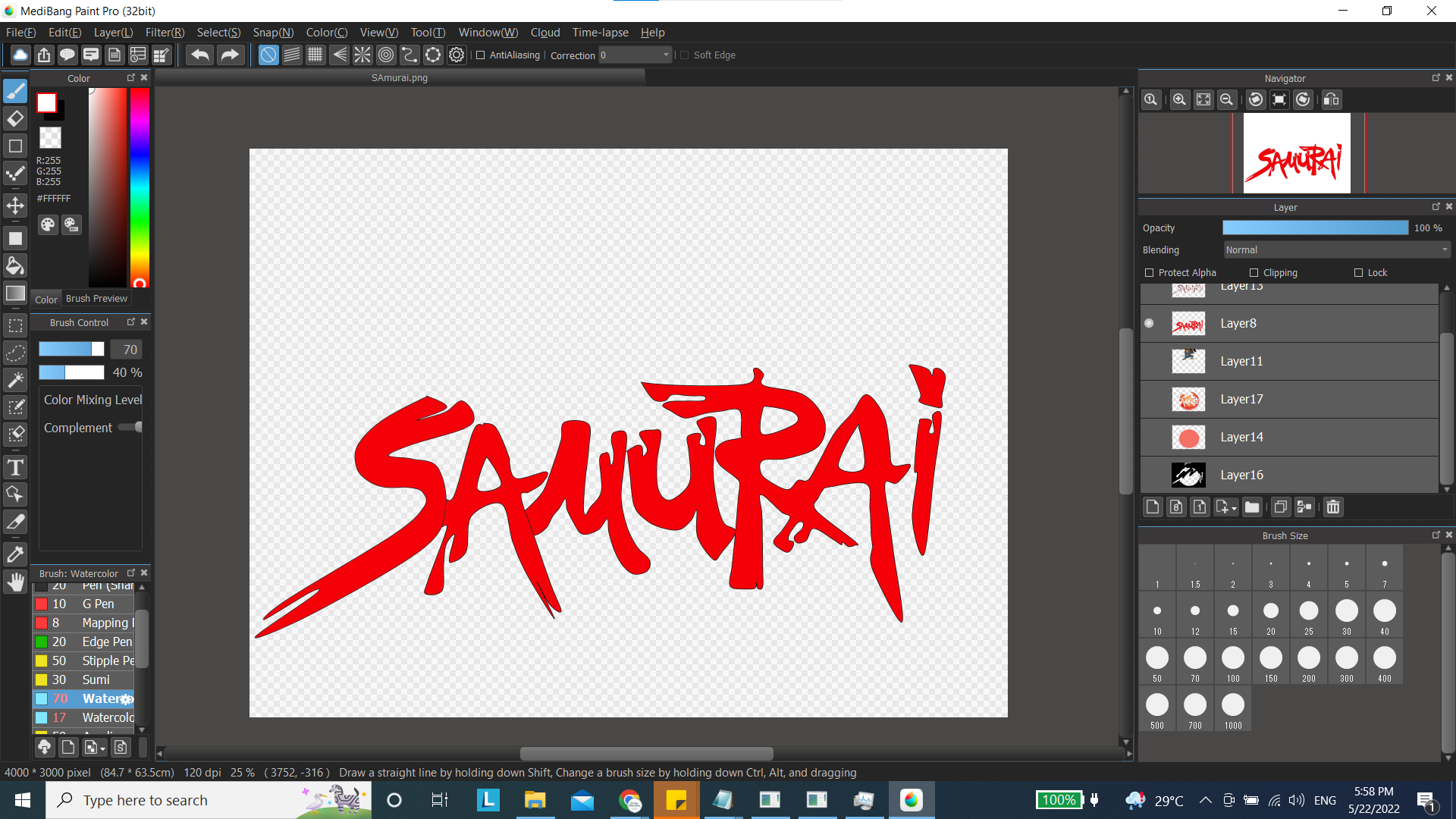Image resolution: width=1456 pixels, height=819 pixels.
Task: Enable layer Lock checkbox
Action: pos(1358,273)
